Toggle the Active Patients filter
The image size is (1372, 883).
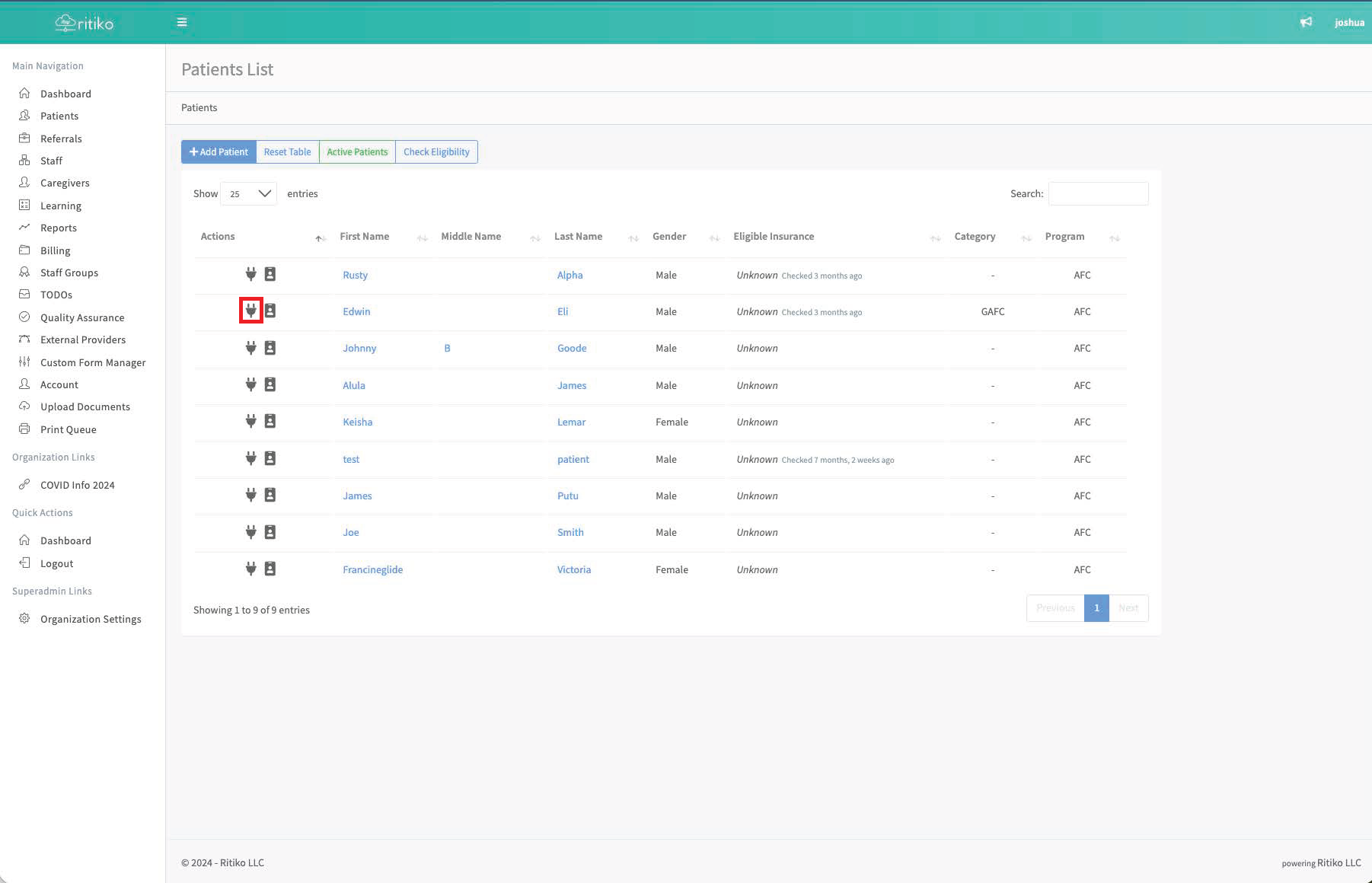[x=357, y=152]
